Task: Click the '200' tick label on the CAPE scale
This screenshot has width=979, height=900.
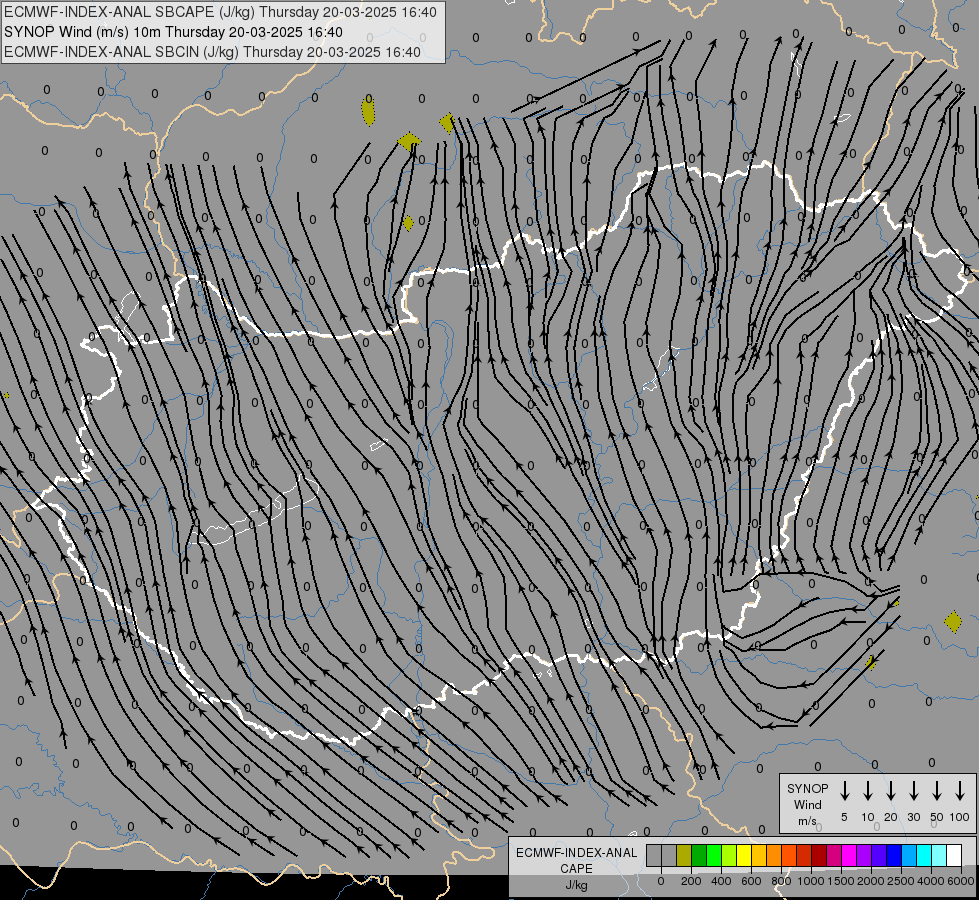Action: 691,881
